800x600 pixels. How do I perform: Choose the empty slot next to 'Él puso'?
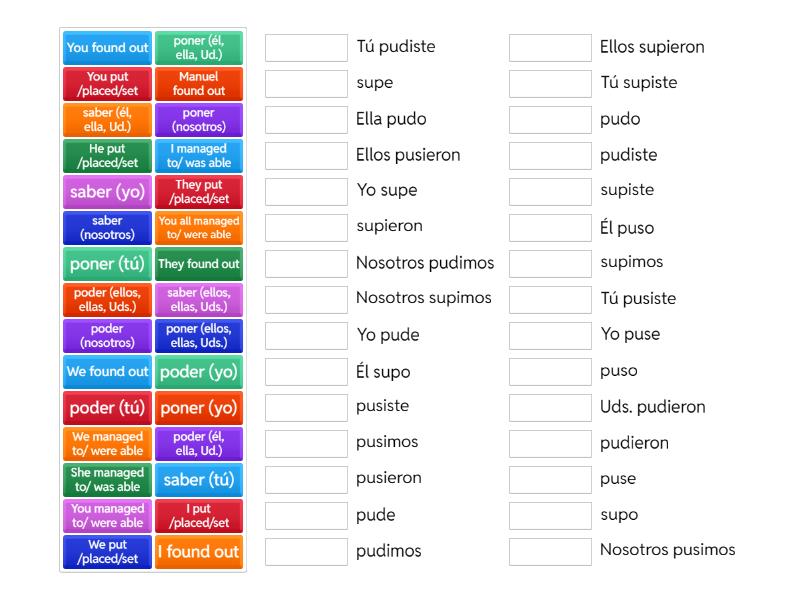(550, 228)
